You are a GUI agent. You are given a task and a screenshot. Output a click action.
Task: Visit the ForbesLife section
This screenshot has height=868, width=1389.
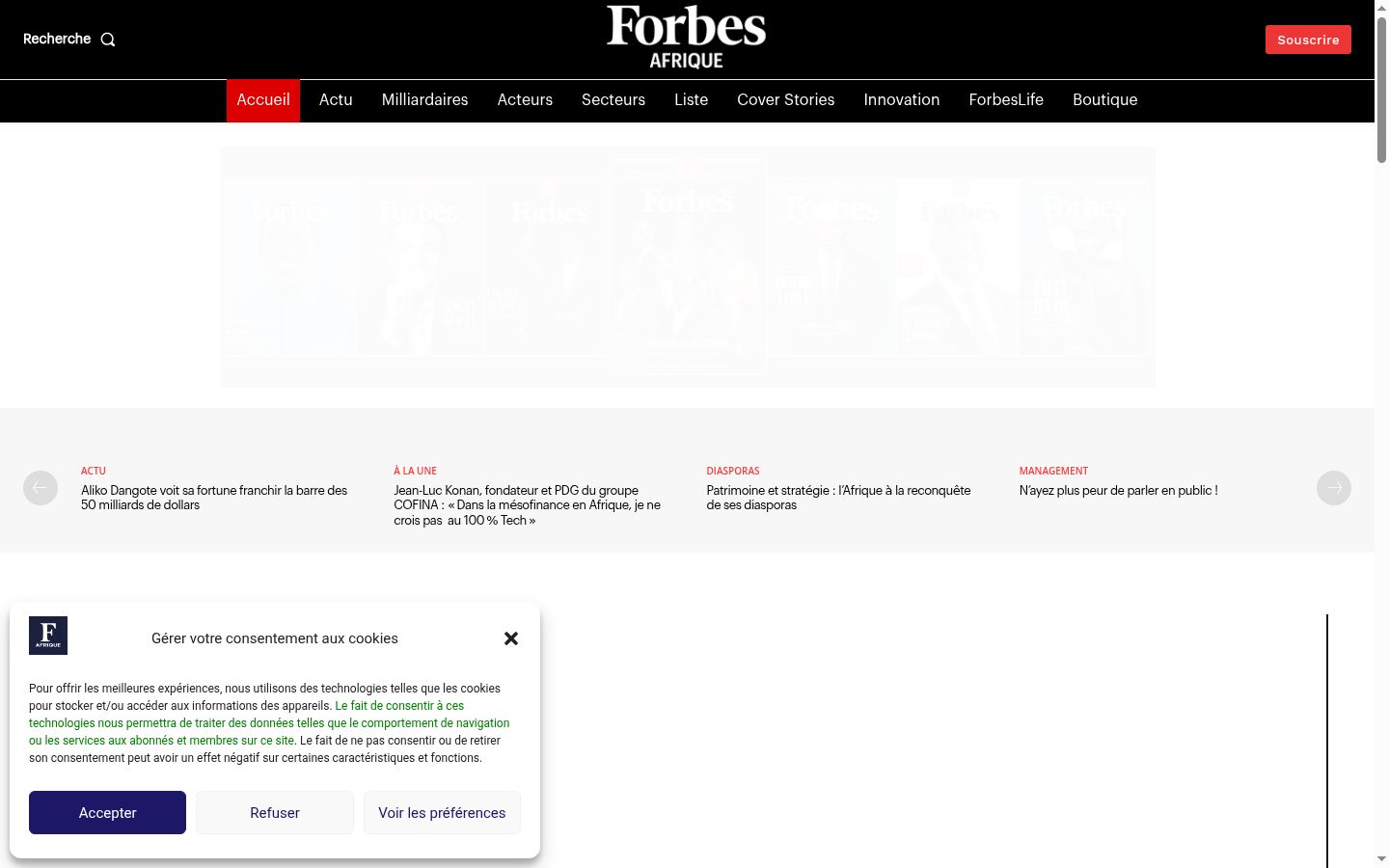pyautogui.click(x=1006, y=100)
